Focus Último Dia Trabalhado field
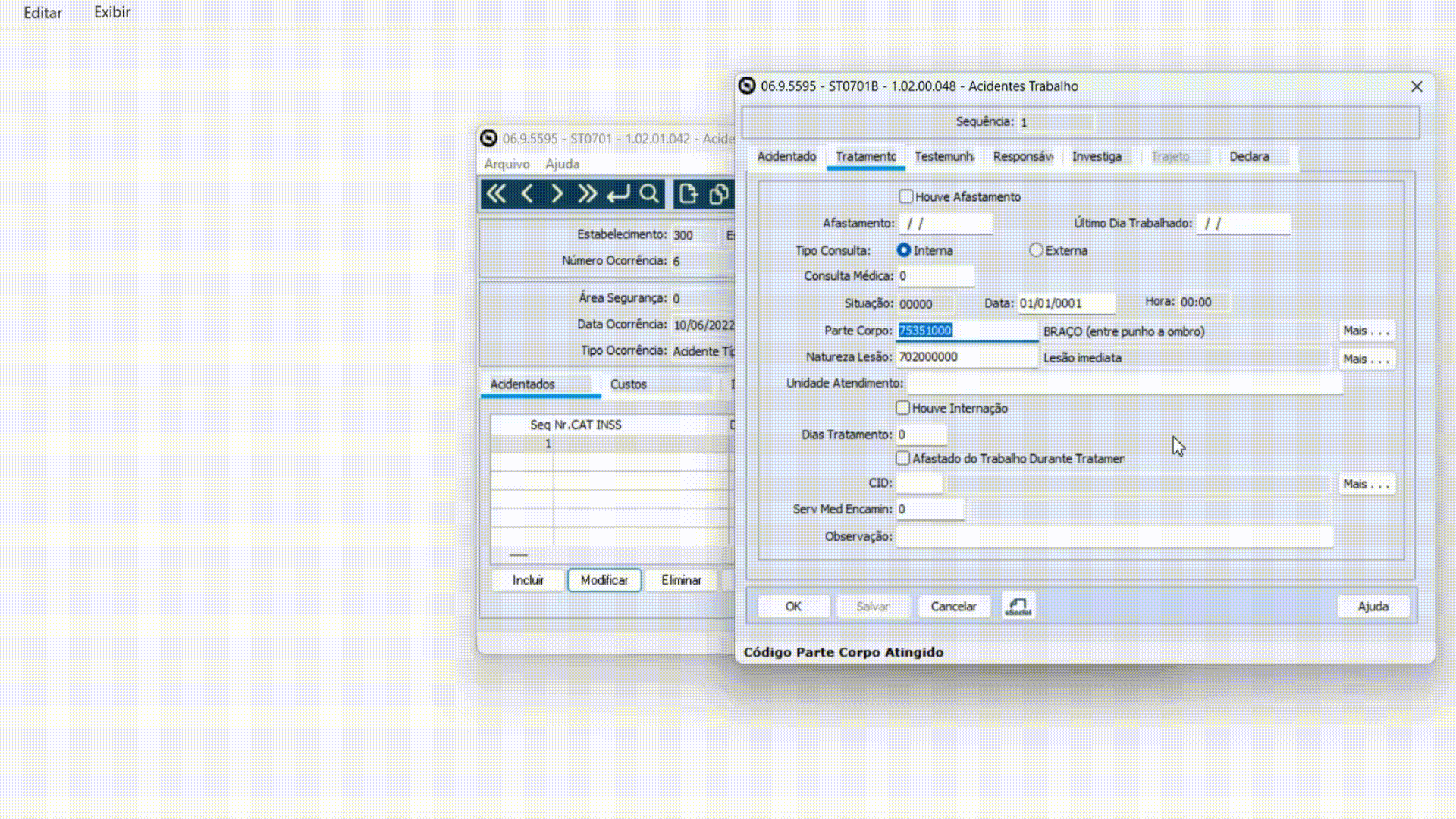 pyautogui.click(x=1243, y=224)
